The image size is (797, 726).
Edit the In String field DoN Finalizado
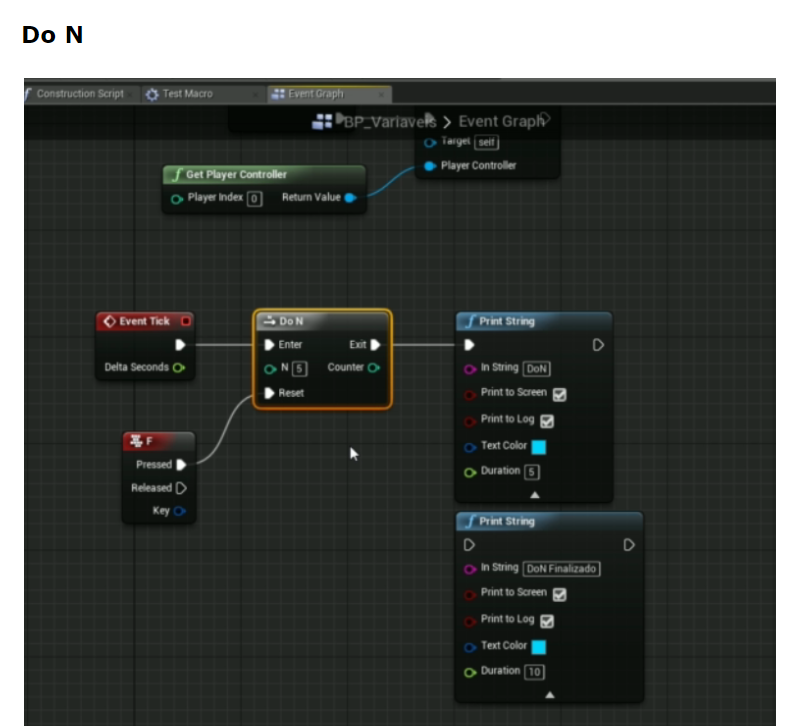(x=562, y=569)
